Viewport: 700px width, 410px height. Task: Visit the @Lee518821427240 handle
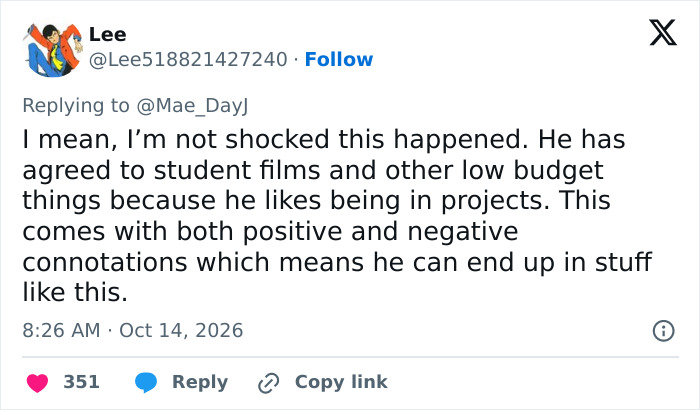pyautogui.click(x=188, y=59)
